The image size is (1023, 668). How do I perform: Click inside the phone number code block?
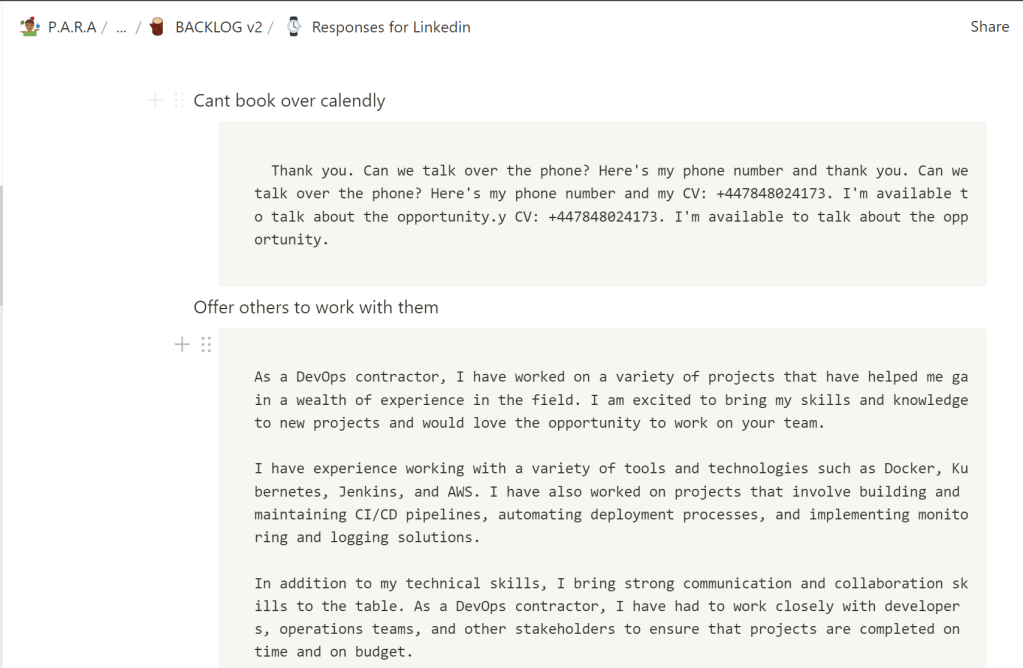click(x=602, y=204)
